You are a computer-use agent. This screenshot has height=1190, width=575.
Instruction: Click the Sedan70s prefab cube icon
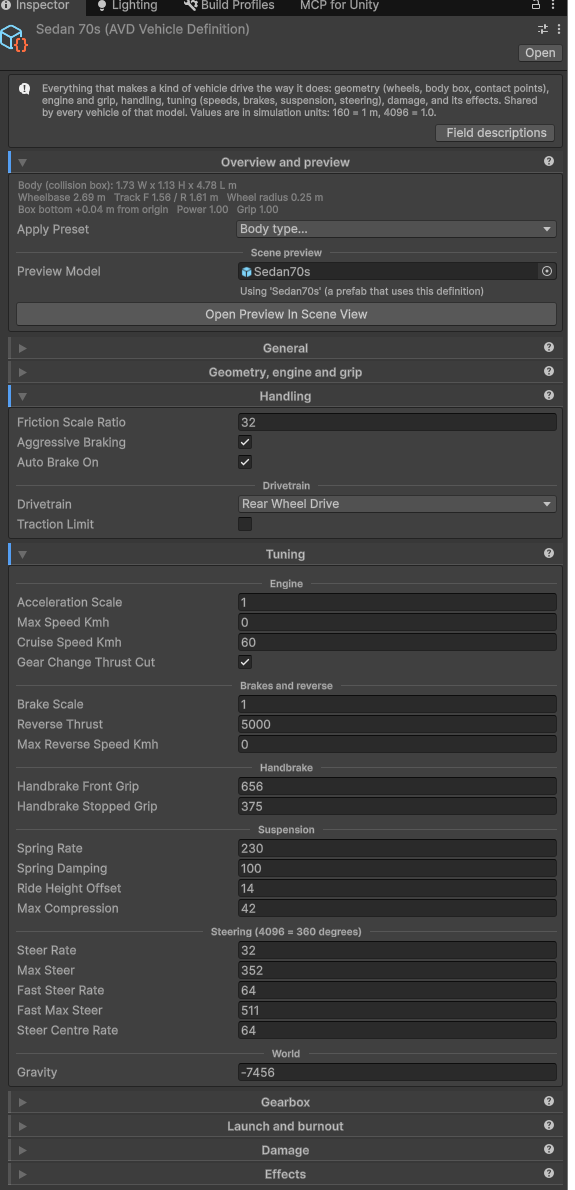click(x=247, y=272)
